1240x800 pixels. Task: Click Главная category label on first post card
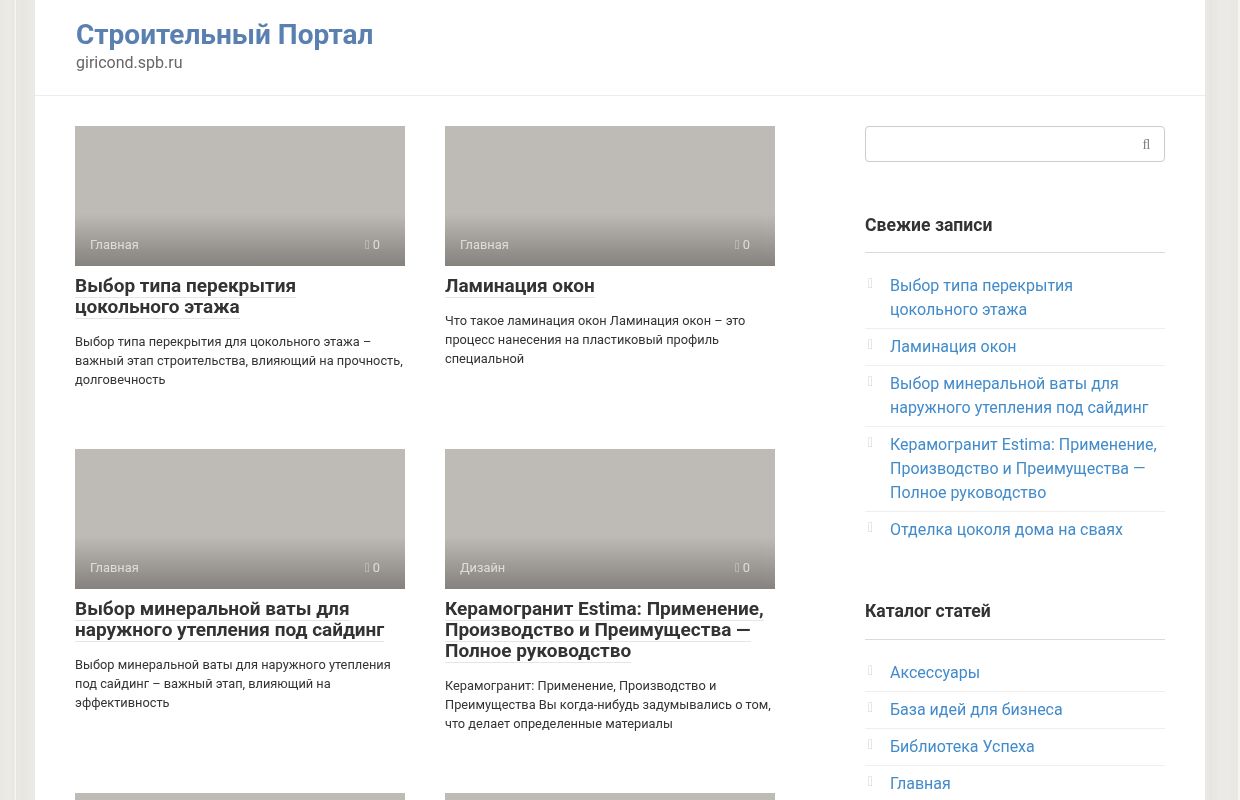click(114, 245)
